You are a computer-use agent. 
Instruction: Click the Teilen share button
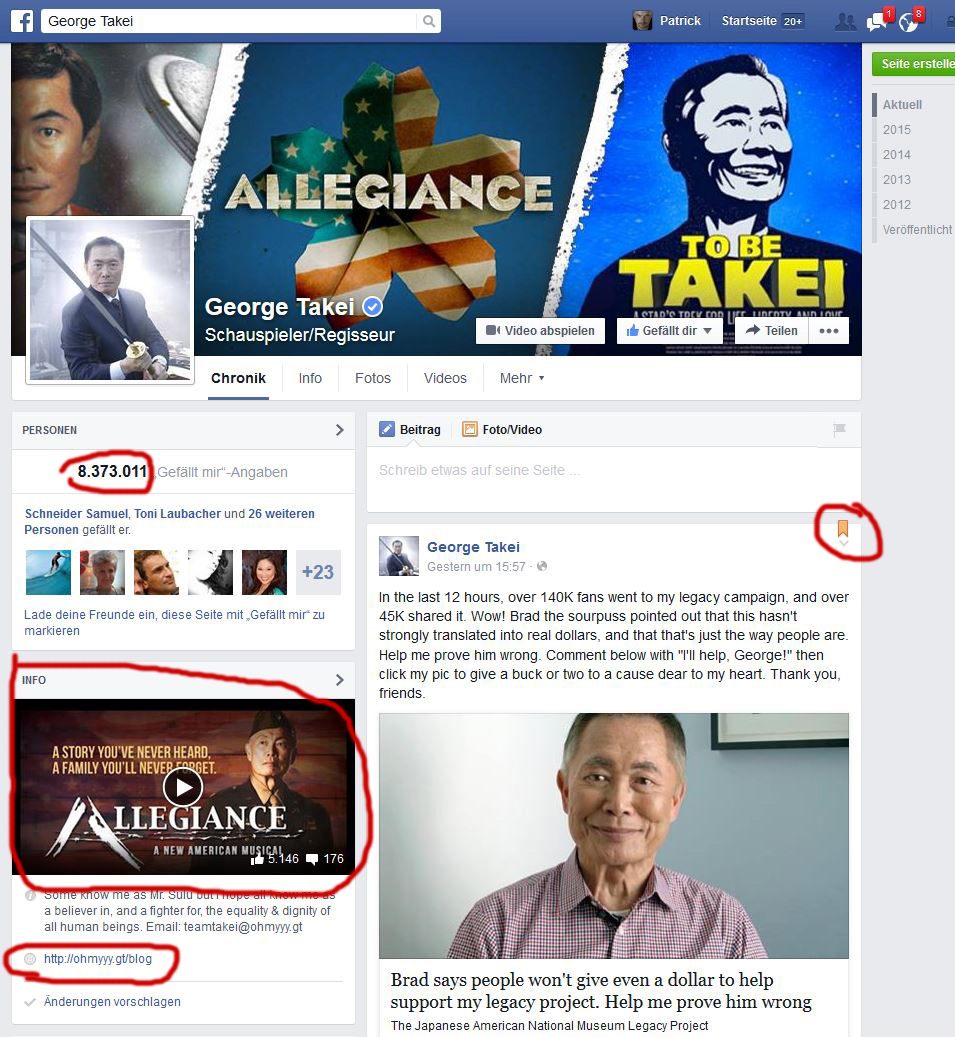(771, 331)
